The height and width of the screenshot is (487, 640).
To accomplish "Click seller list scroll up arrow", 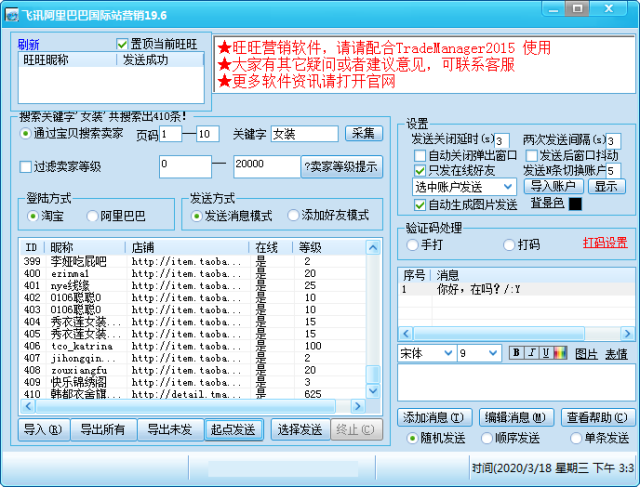I will point(373,247).
